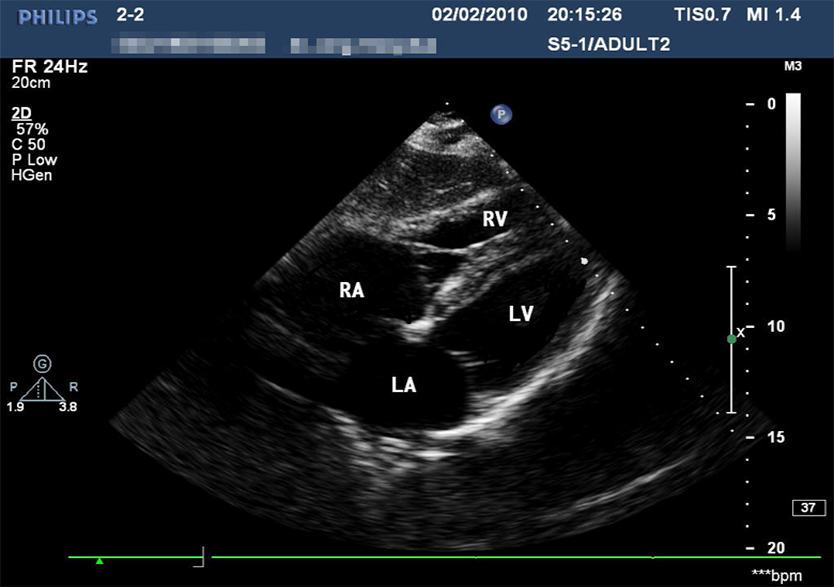The width and height of the screenshot is (834, 587).
Task: Click the Philips logo
Action: pyautogui.click(x=49, y=17)
